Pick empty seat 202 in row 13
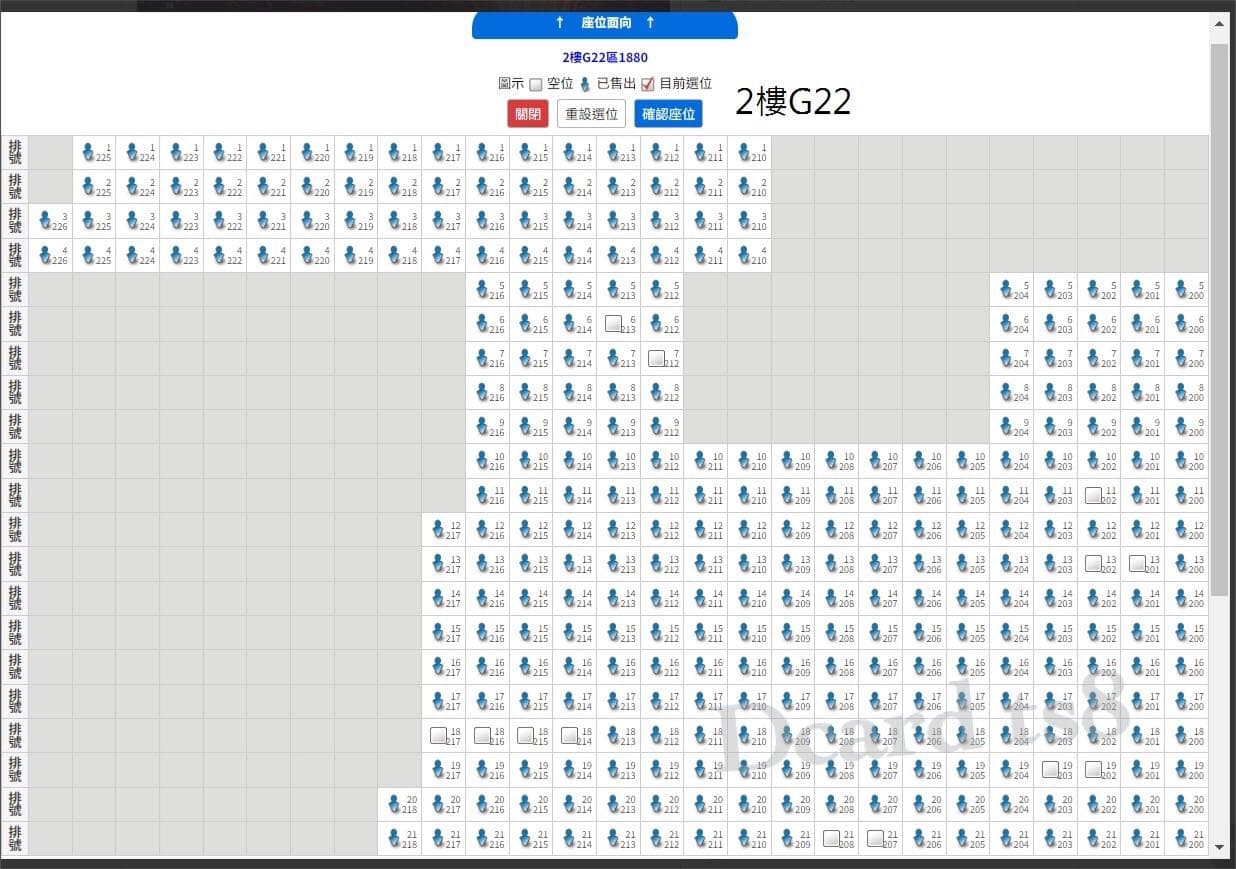The height and width of the screenshot is (869, 1236). pyautogui.click(x=1094, y=563)
